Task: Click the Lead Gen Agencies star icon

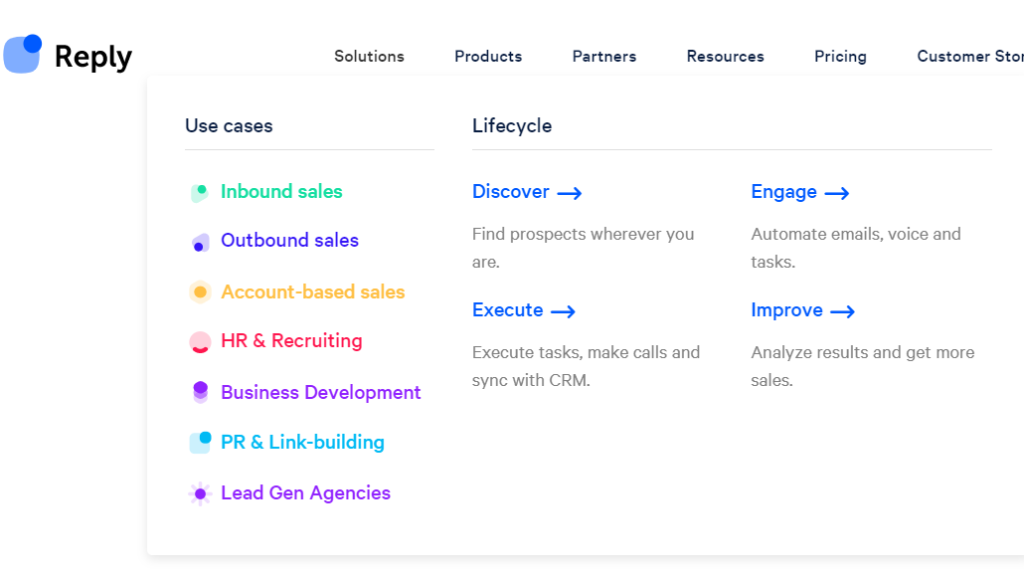Action: coord(200,493)
